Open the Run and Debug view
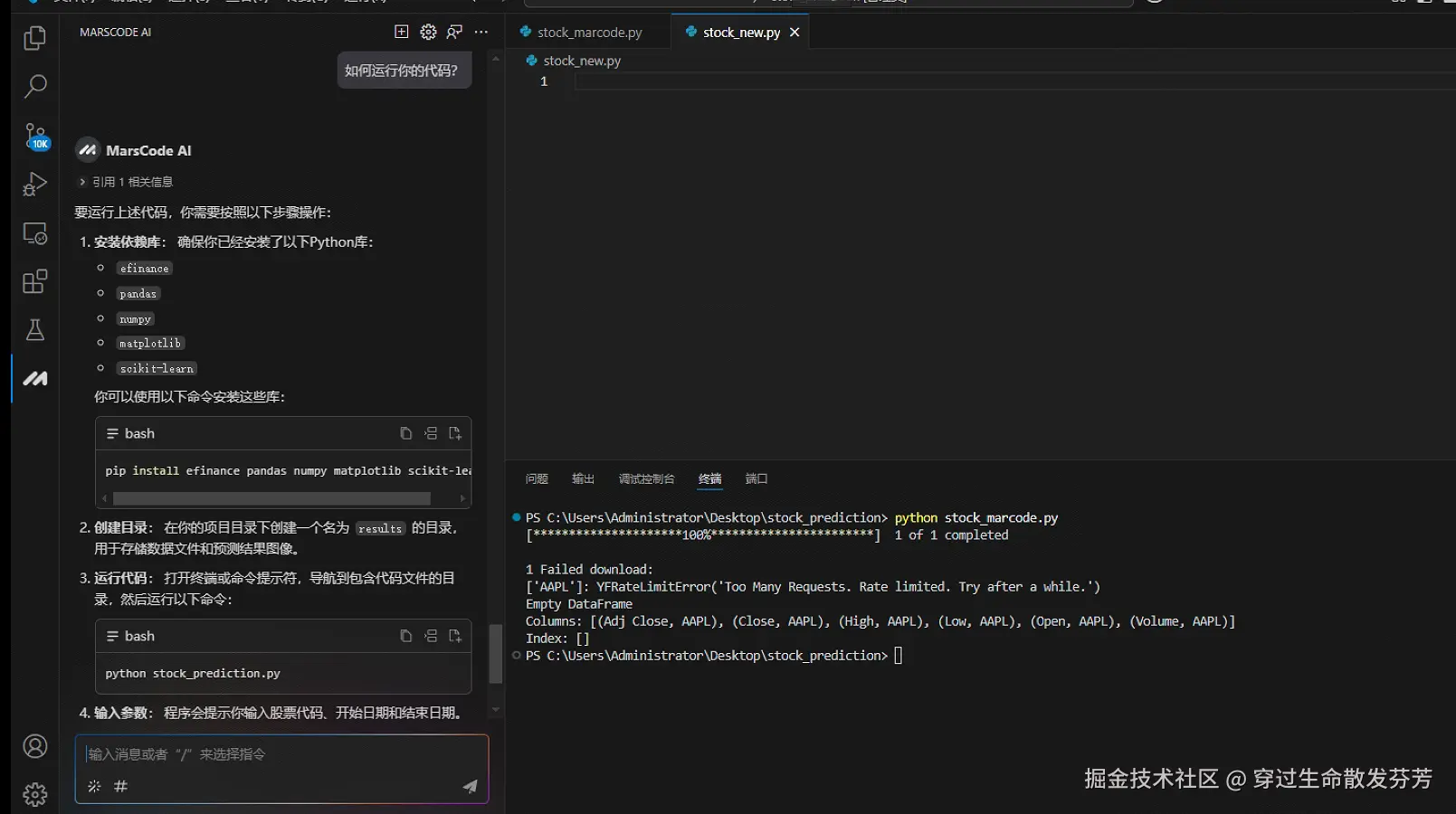The image size is (1456, 814). coord(34,185)
